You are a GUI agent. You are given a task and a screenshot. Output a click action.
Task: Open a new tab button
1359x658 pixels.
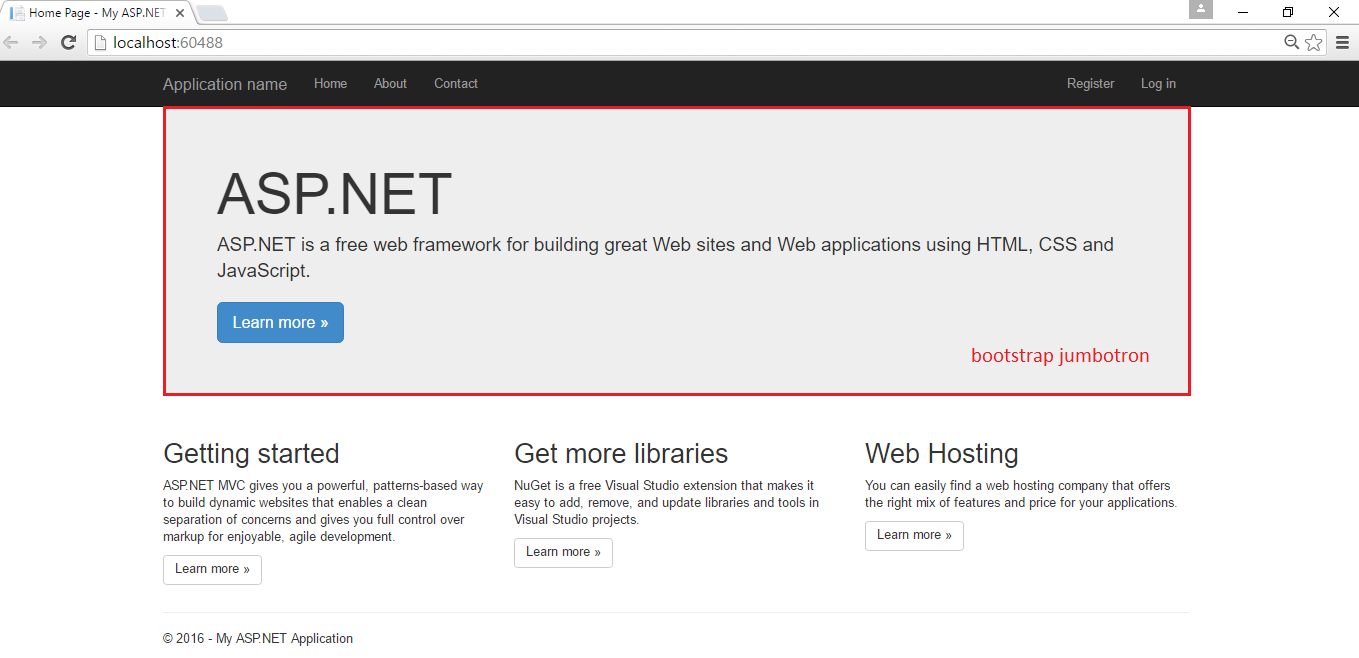[212, 13]
